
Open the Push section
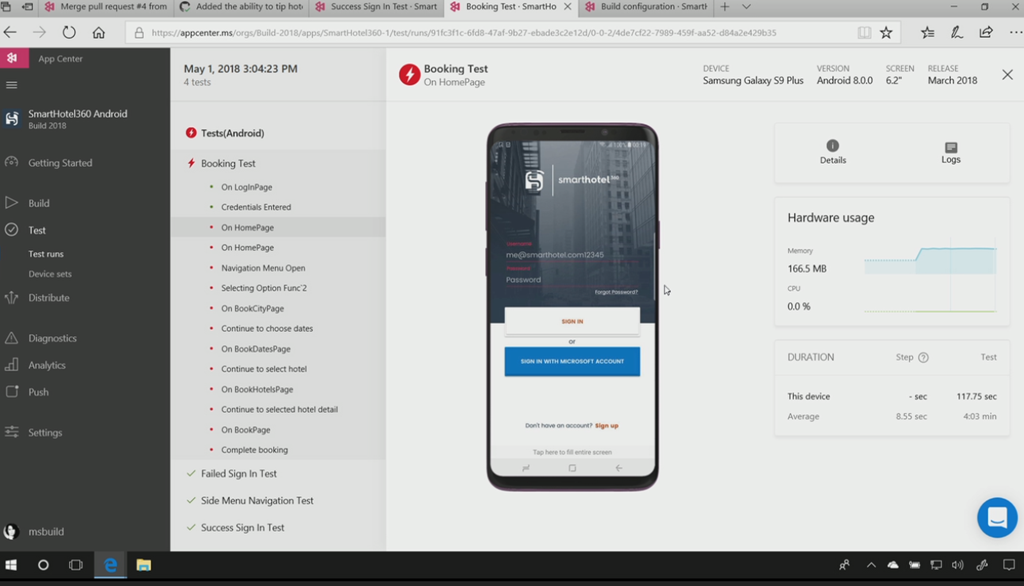tap(38, 392)
